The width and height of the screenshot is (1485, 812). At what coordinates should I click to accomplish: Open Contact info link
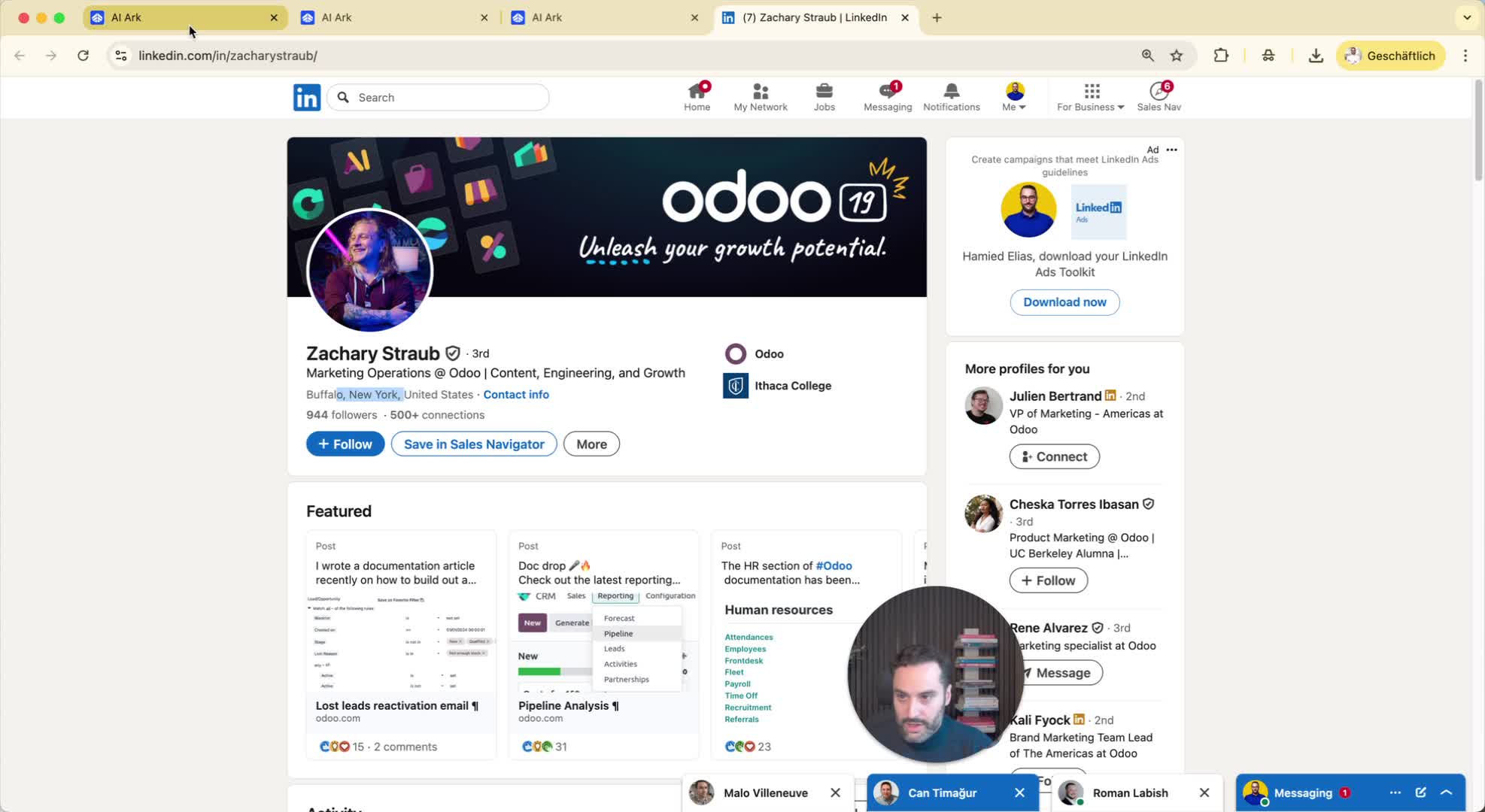[516, 395]
